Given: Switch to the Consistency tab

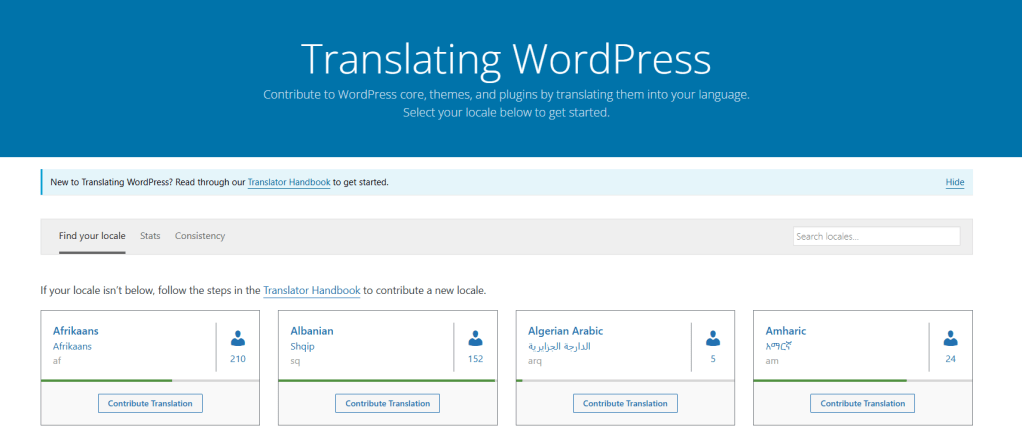Looking at the screenshot, I should click(x=200, y=236).
